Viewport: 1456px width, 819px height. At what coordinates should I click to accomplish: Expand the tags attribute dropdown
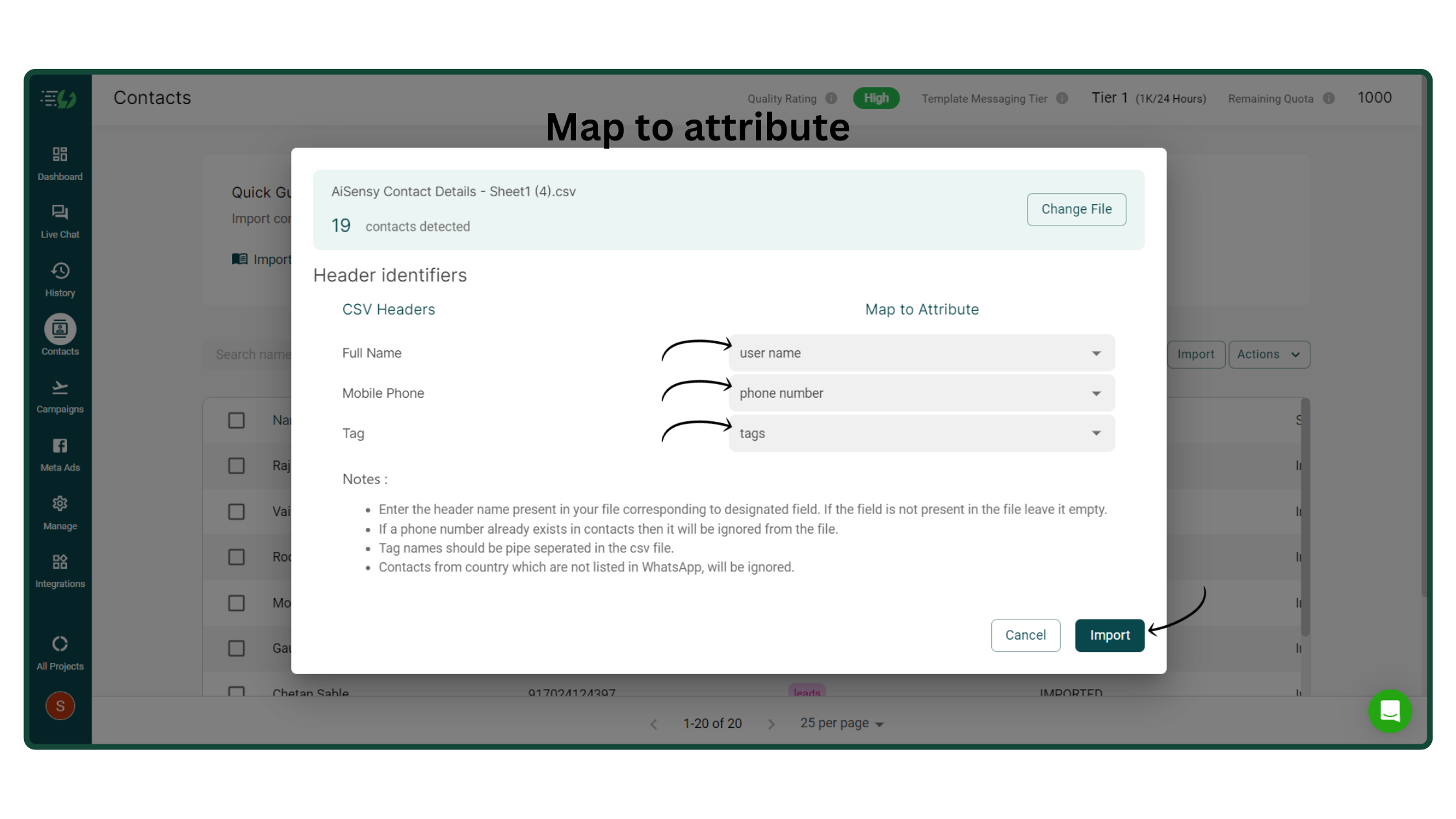[x=922, y=434]
